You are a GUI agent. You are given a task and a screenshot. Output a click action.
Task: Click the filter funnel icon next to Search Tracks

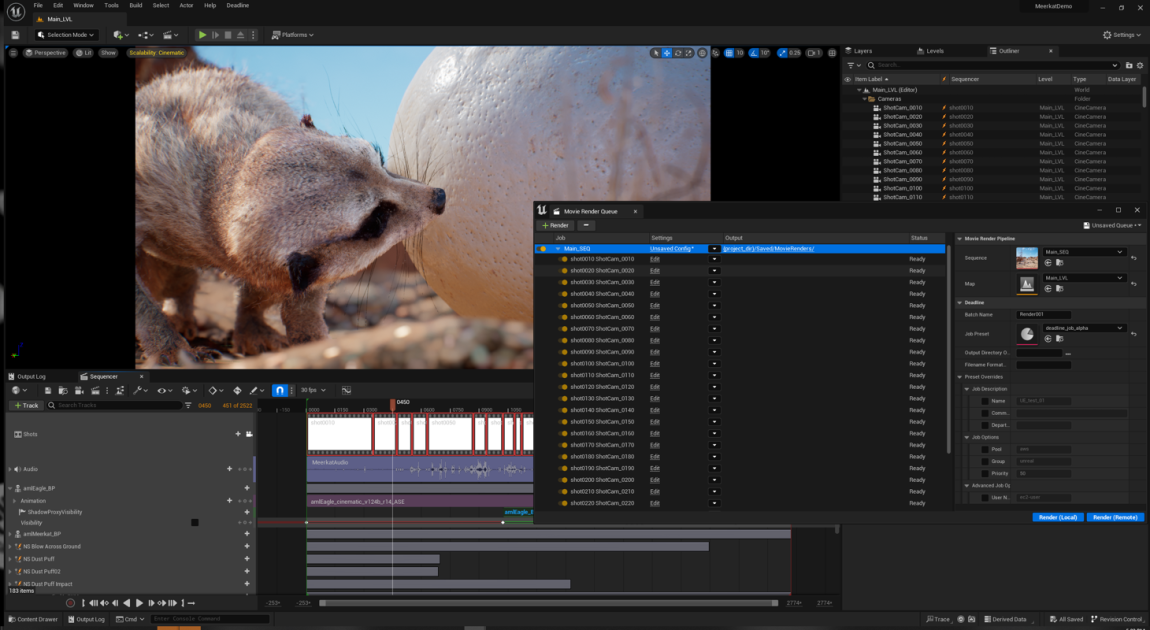188,405
